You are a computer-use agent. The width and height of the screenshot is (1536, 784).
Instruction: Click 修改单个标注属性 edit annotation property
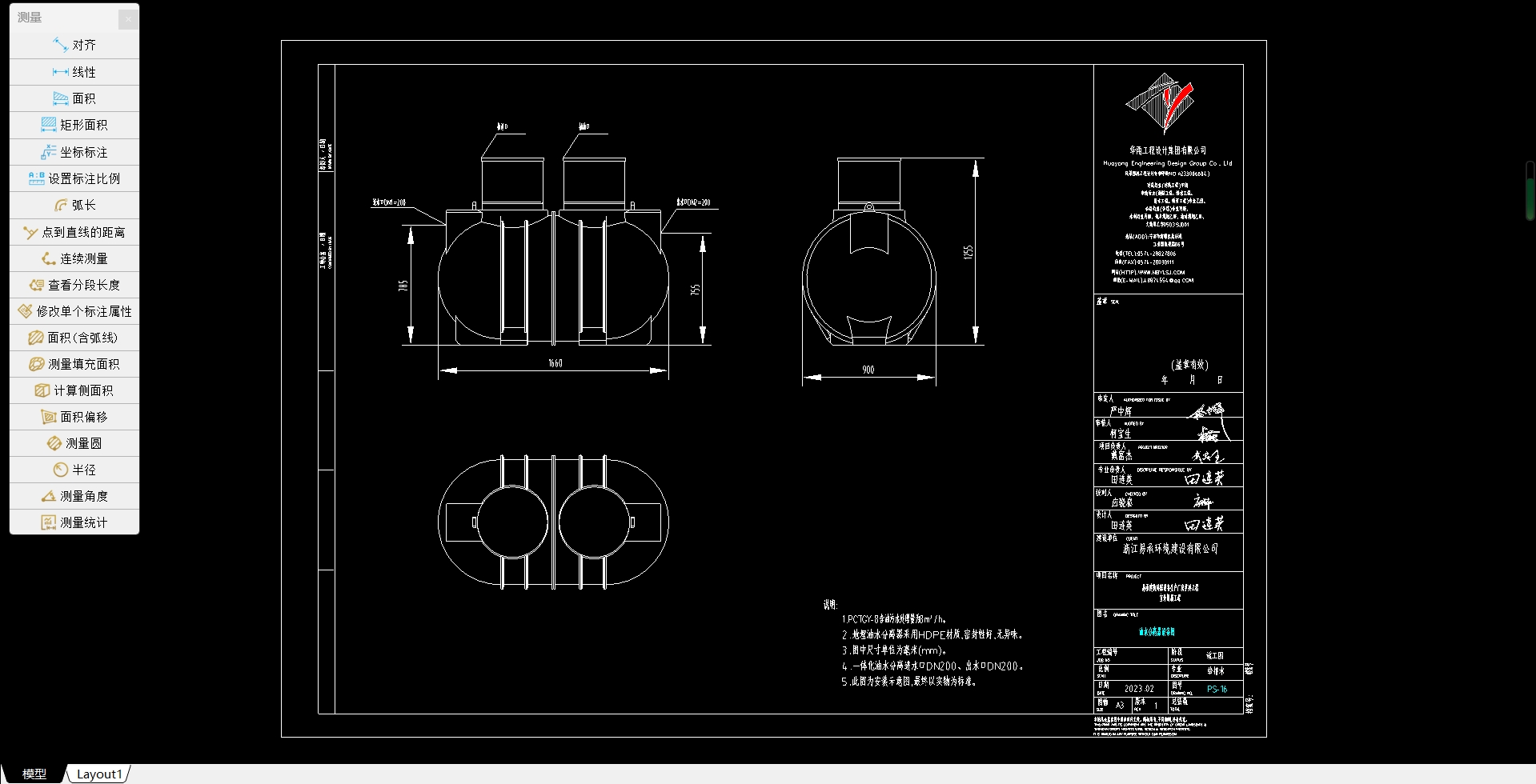coord(74,311)
